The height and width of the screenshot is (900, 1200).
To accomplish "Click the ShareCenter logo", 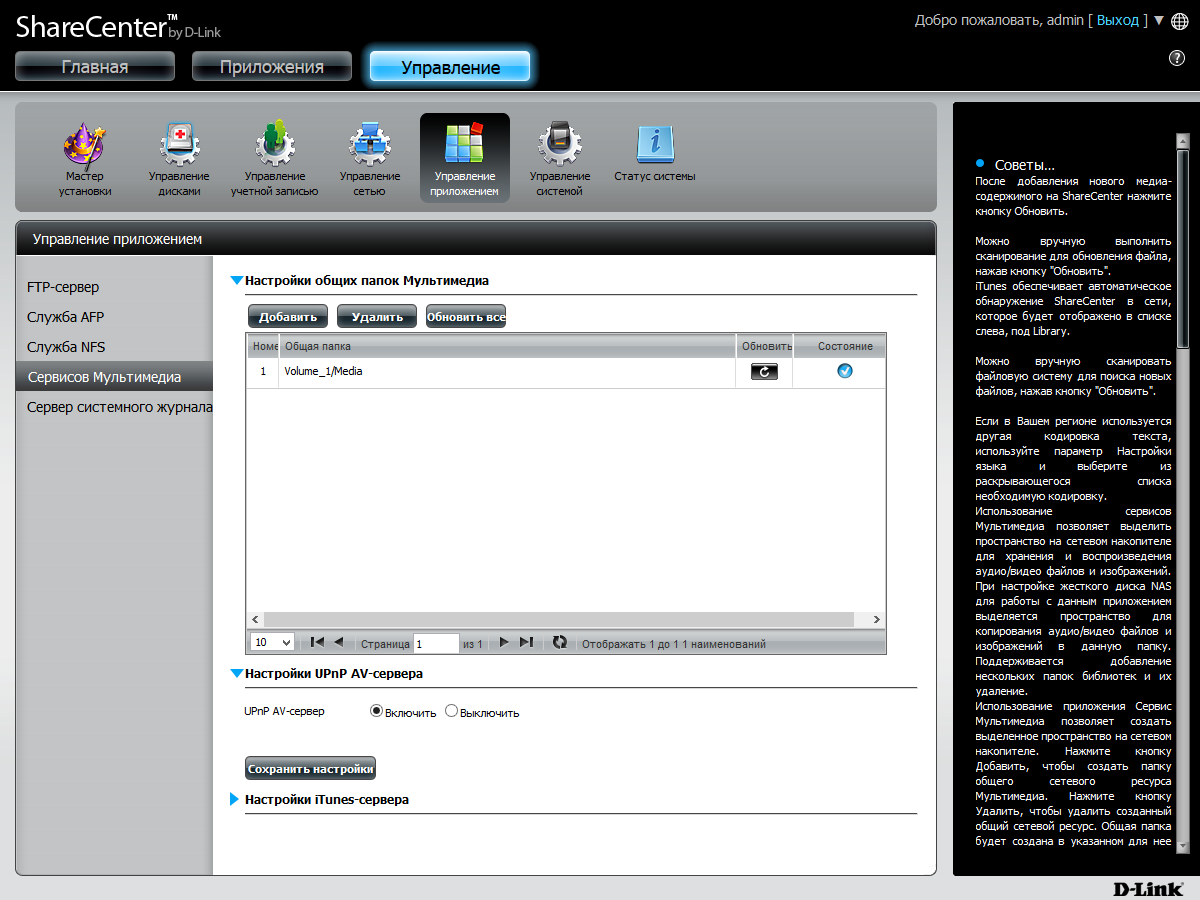I will coord(118,25).
